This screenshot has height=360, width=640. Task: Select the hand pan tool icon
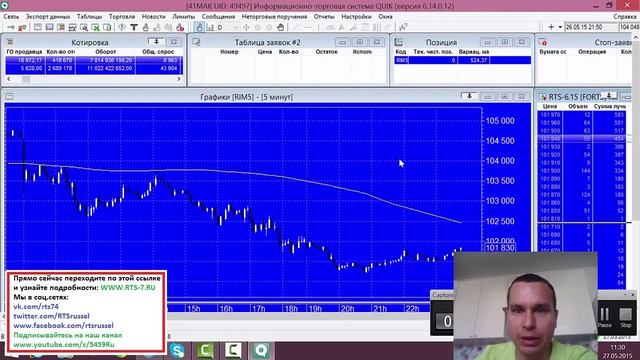[280, 27]
